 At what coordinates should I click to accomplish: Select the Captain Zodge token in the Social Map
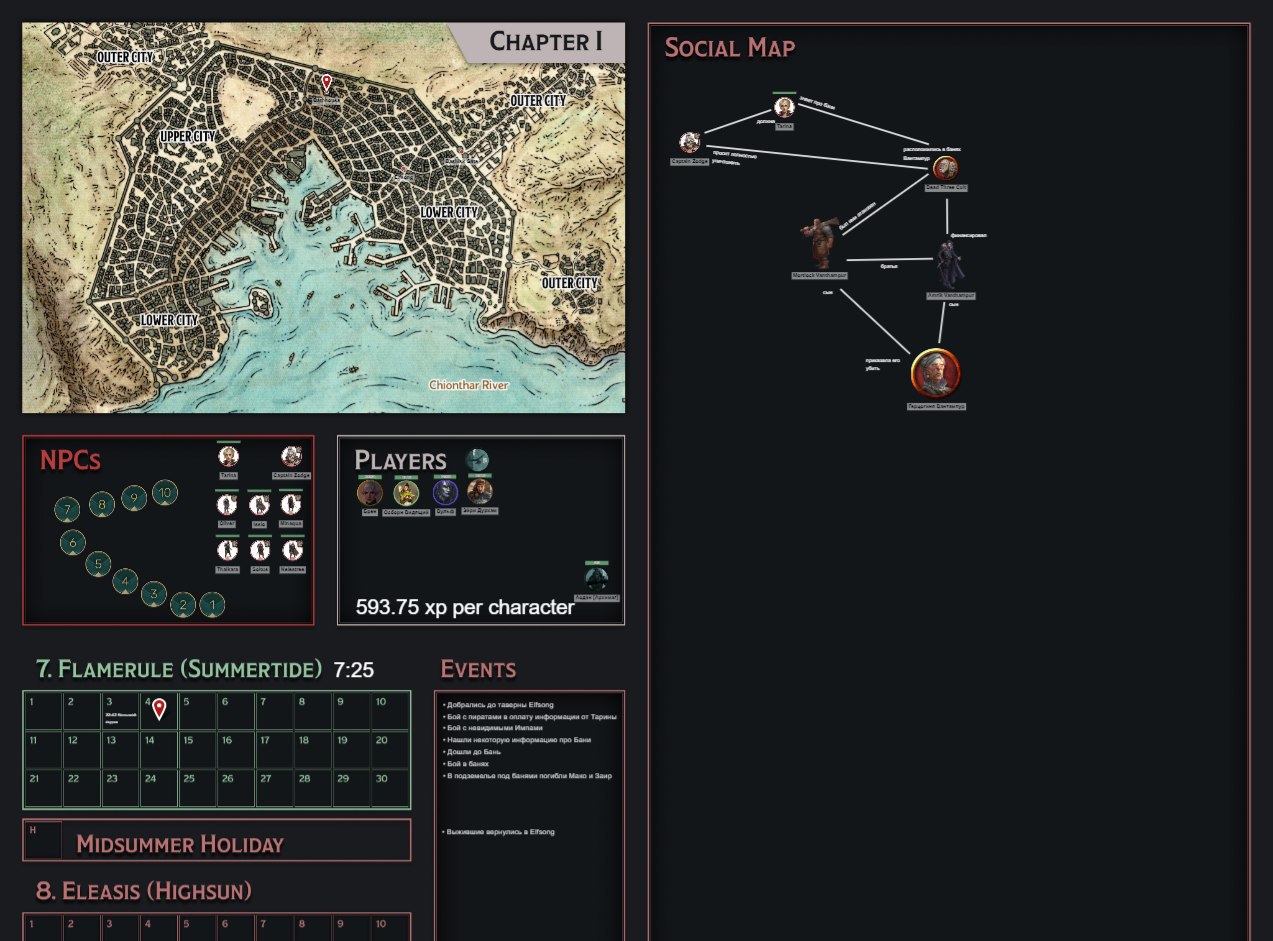coord(689,142)
